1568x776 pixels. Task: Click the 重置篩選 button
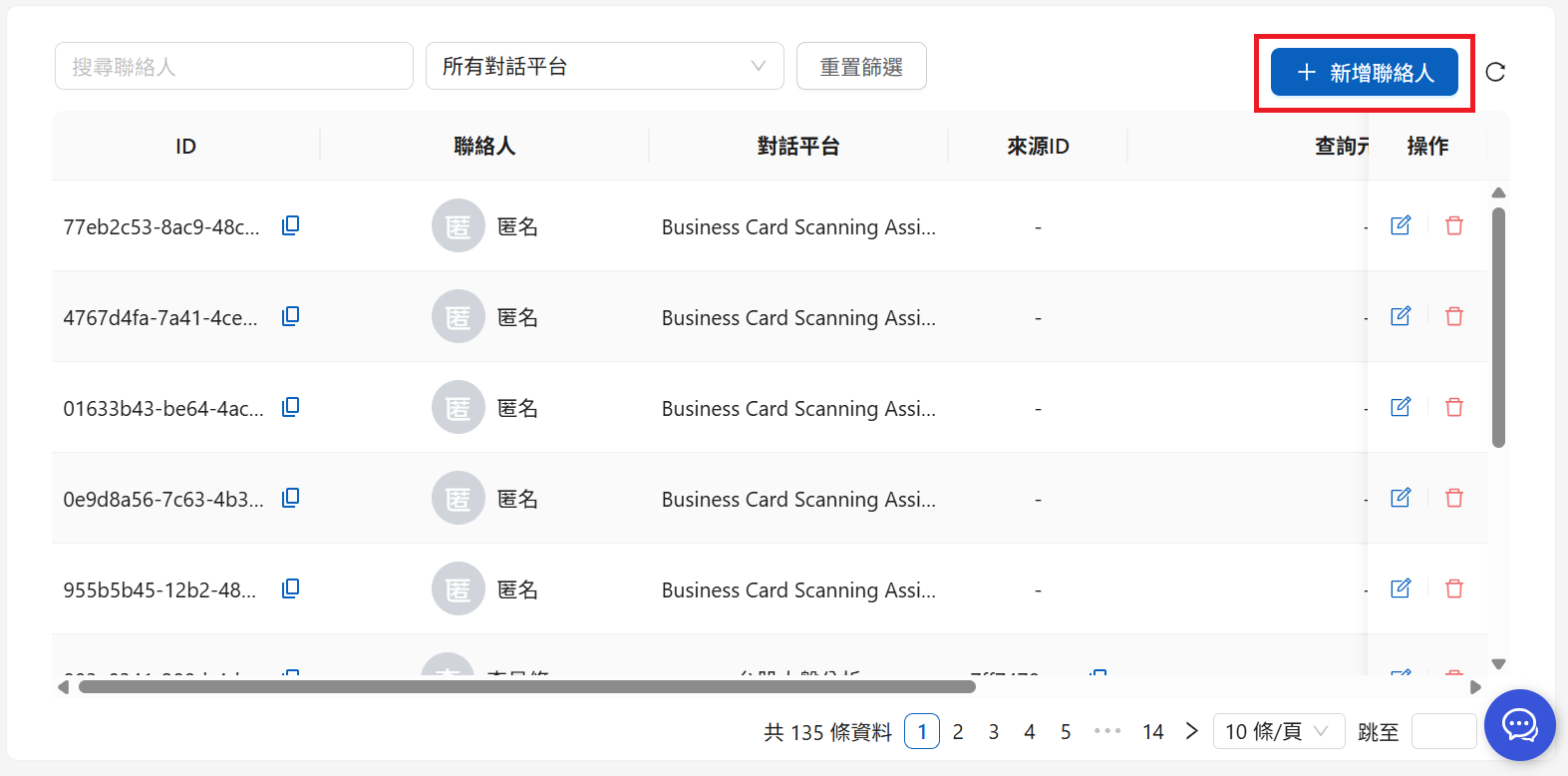pyautogui.click(x=861, y=66)
